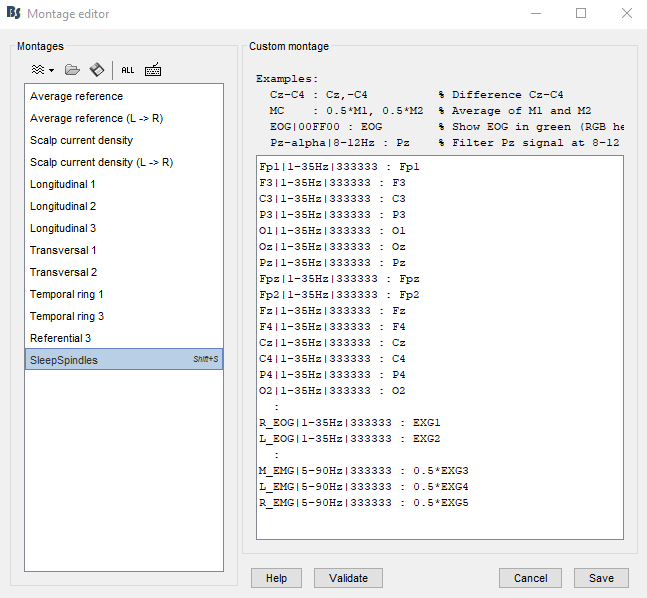Pick the Referential 3 montage
Viewport: 647px width, 598px height.
click(x=61, y=338)
